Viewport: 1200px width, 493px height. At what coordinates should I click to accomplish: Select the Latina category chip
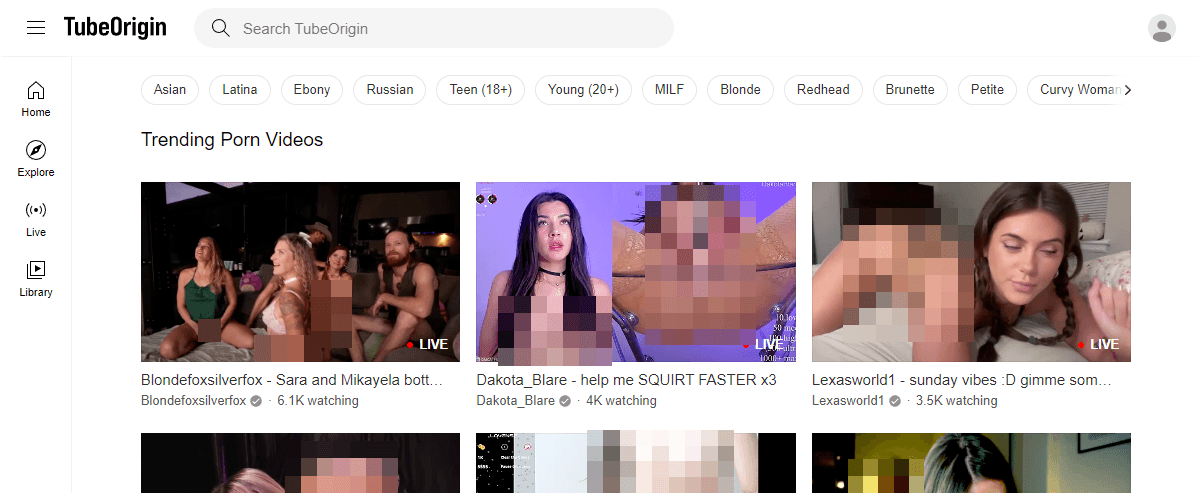point(240,90)
